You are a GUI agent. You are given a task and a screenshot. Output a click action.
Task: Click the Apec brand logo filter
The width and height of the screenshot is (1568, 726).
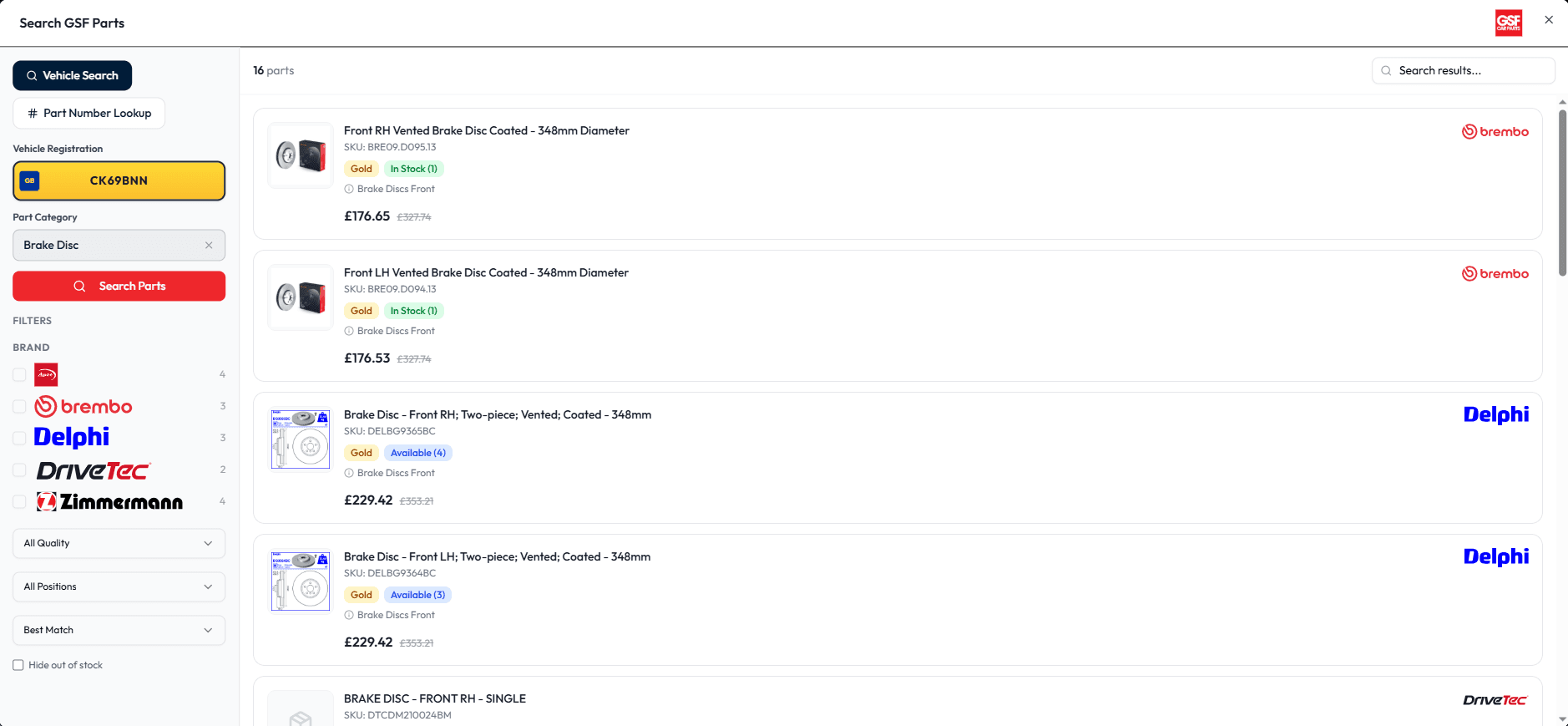pos(46,374)
